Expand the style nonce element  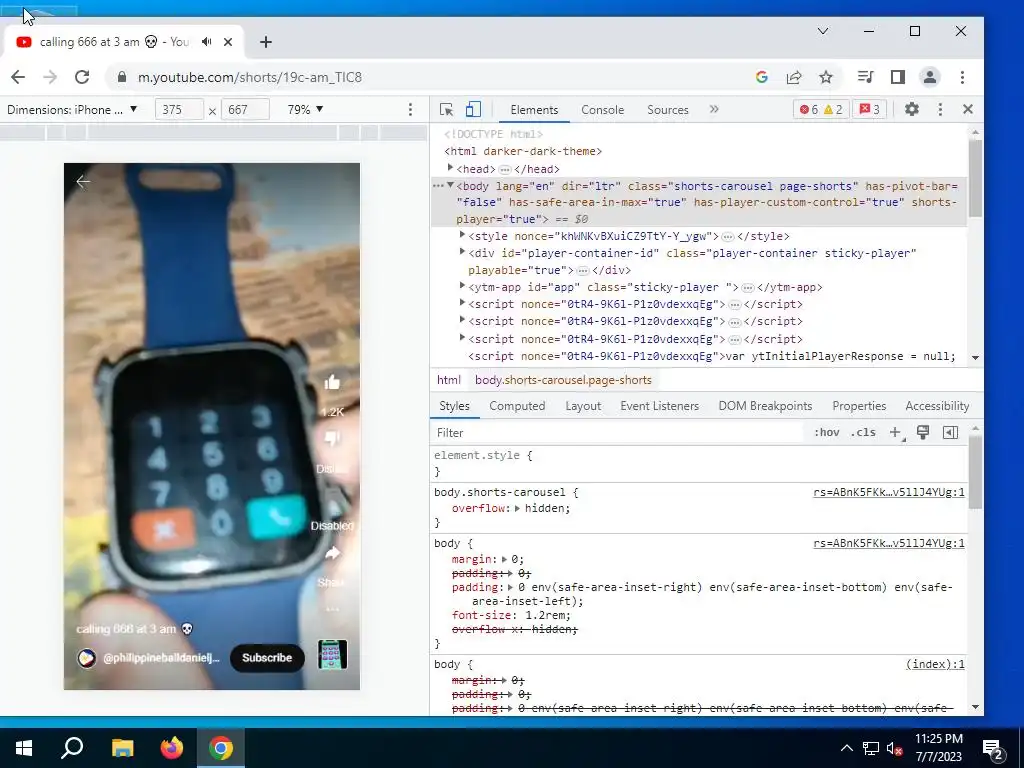[462, 235]
